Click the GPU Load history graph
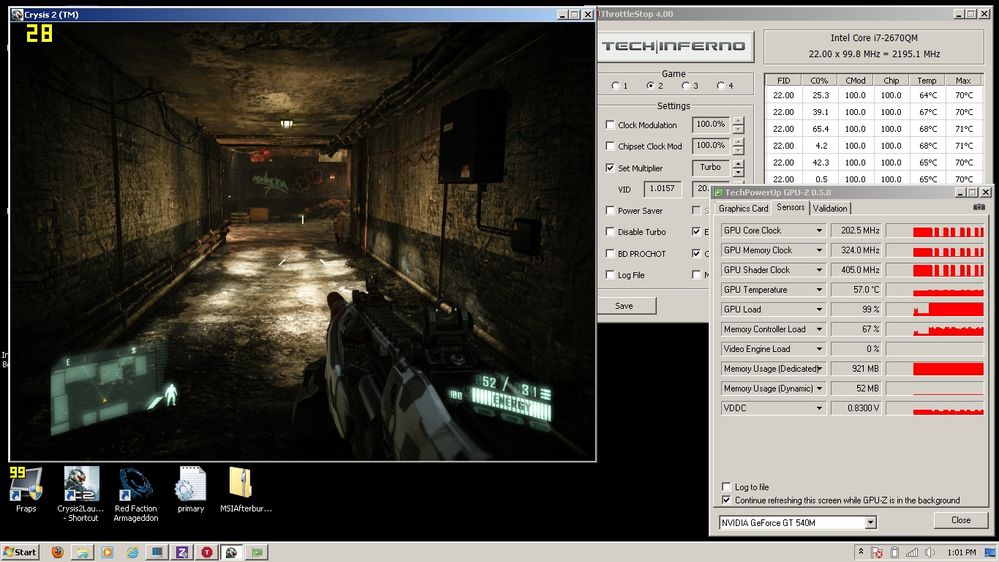 tap(935, 310)
